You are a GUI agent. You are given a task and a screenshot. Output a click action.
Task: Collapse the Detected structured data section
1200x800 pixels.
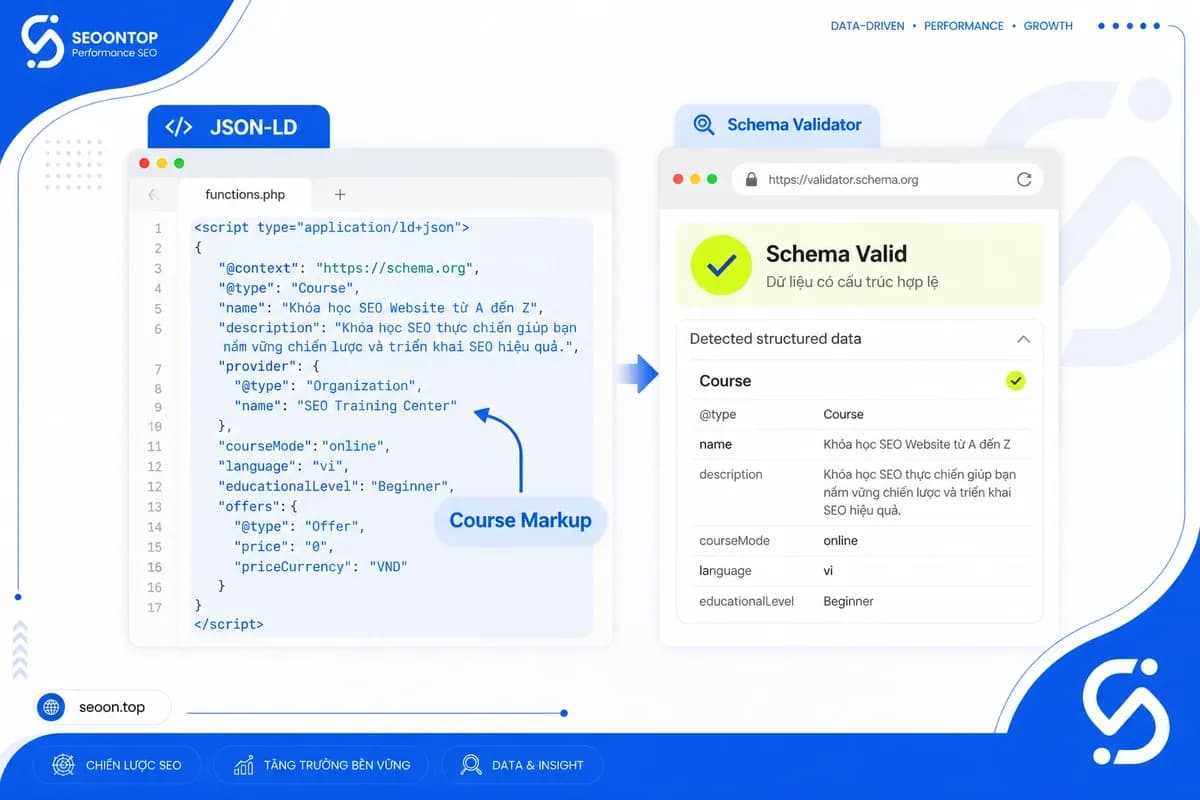pyautogui.click(x=1023, y=339)
